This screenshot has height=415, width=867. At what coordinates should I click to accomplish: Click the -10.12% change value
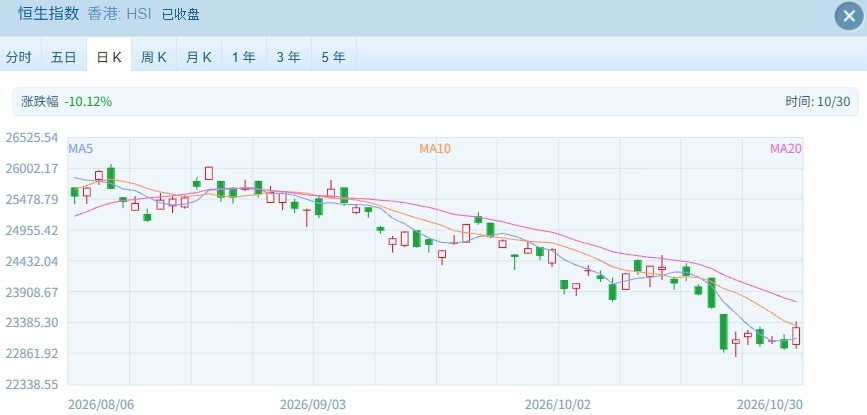88,102
